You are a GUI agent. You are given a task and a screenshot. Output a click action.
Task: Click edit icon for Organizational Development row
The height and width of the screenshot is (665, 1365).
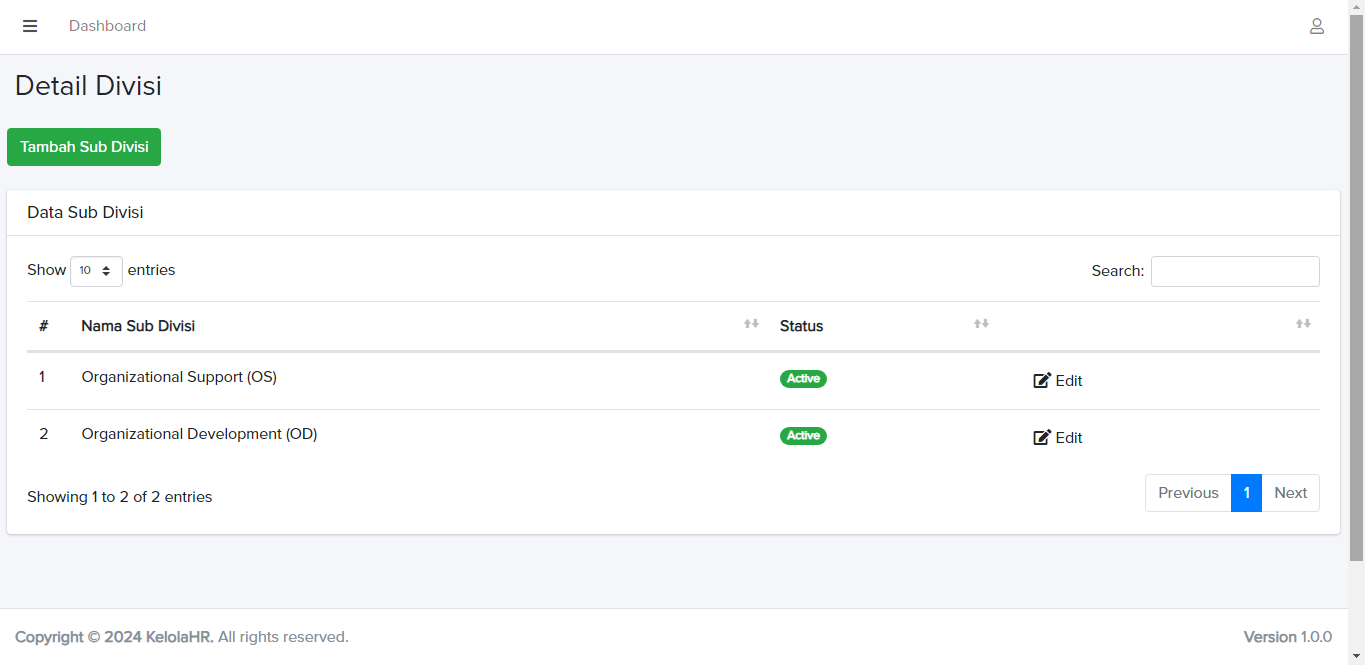[x=1042, y=438]
